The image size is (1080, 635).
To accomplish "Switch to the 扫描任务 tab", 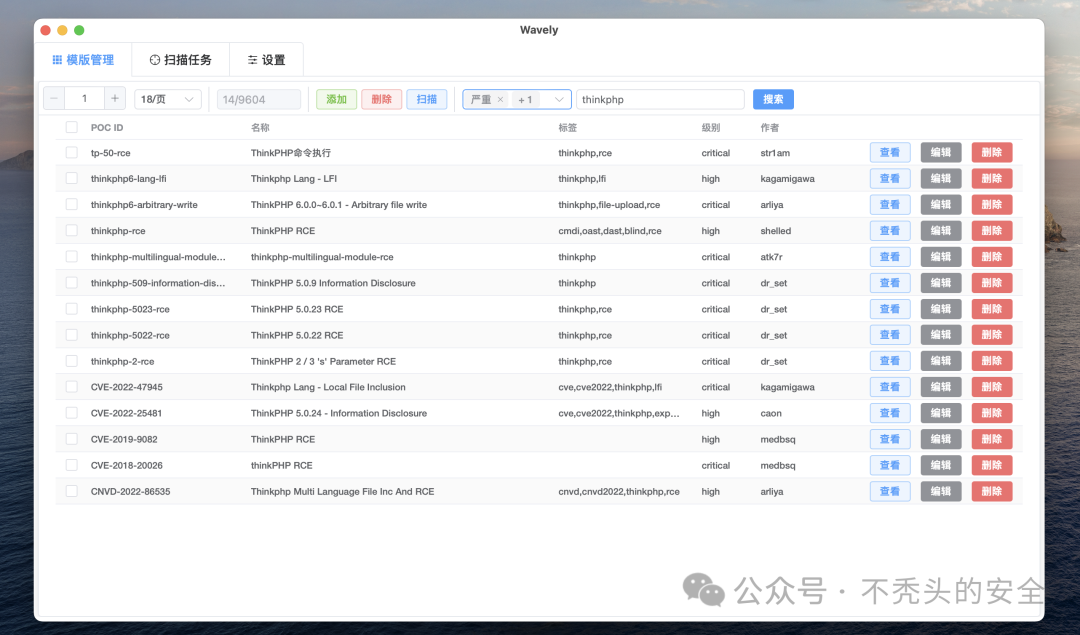I will click(180, 60).
